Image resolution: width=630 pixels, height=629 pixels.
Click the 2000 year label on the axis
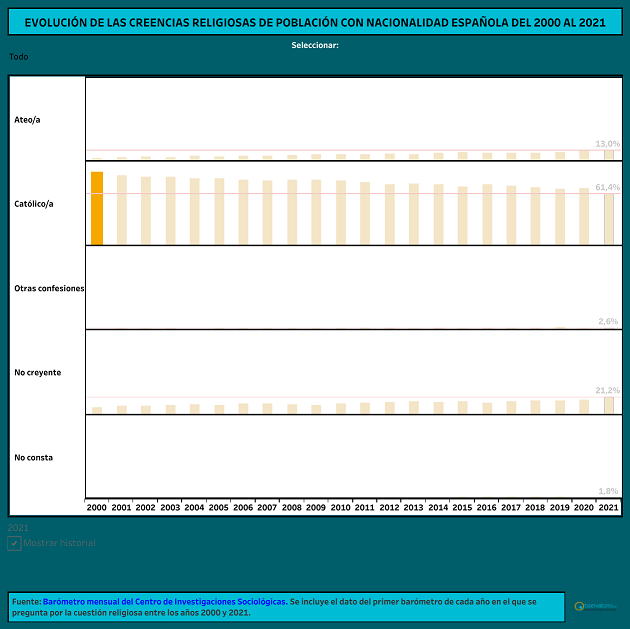click(97, 508)
